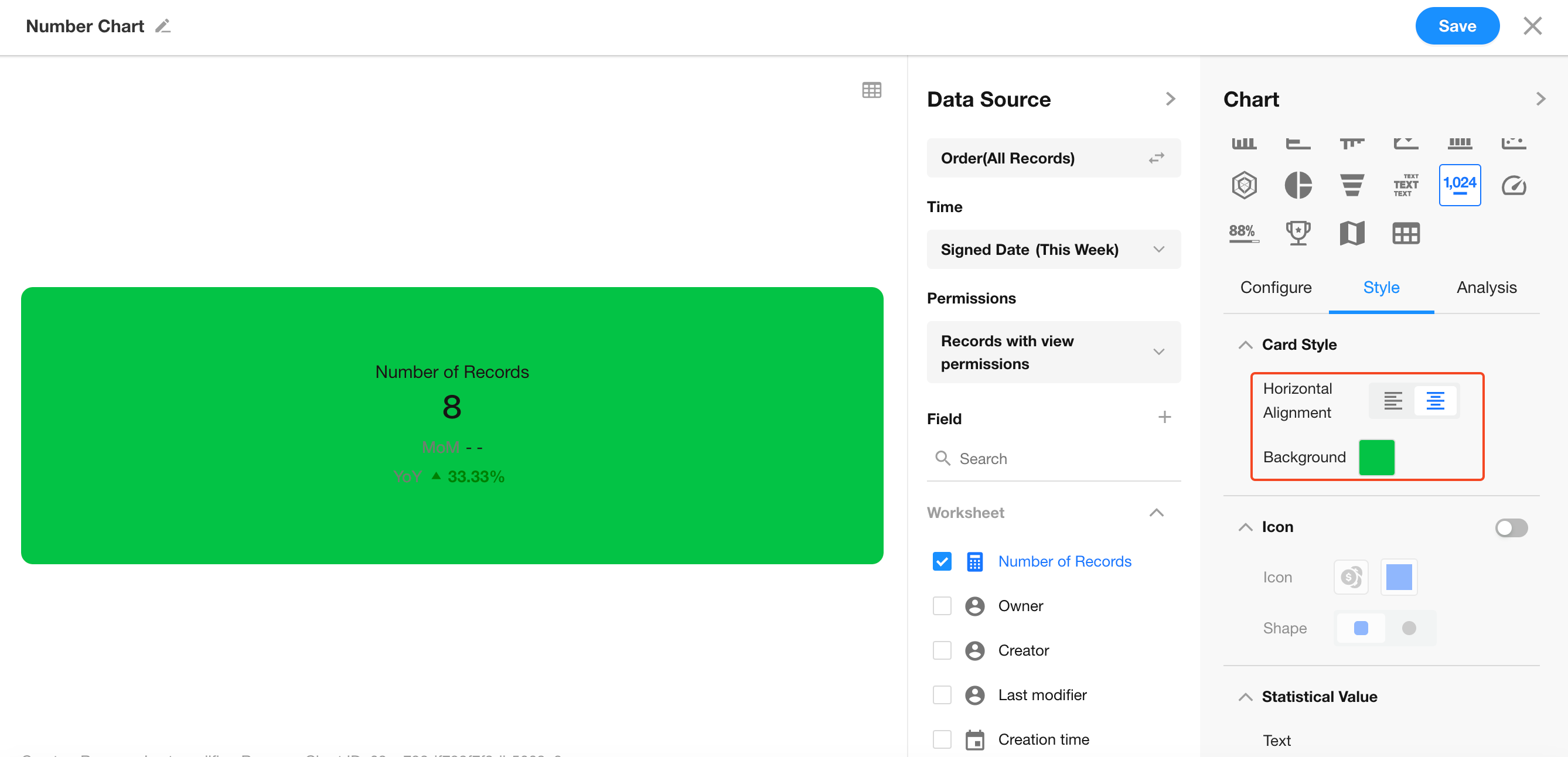Image resolution: width=1568 pixels, height=757 pixels.
Task: Switch data source with the swap arrows icon
Action: [x=1156, y=158]
